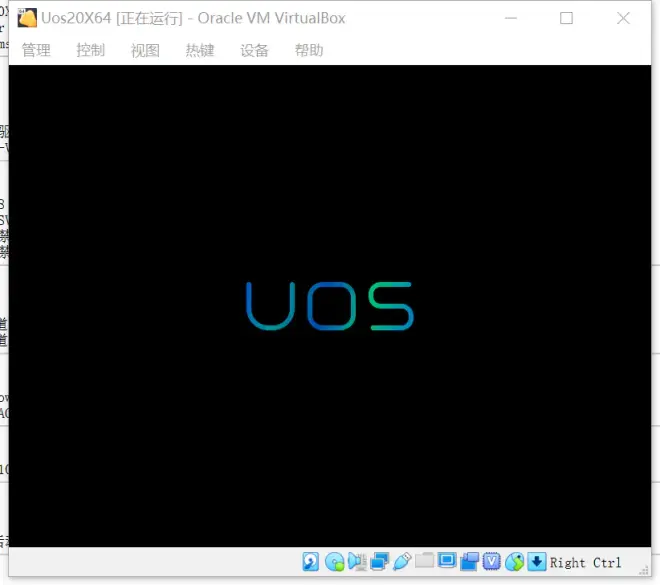Open the 热键 menu
This screenshot has width=660, height=585.
click(200, 51)
